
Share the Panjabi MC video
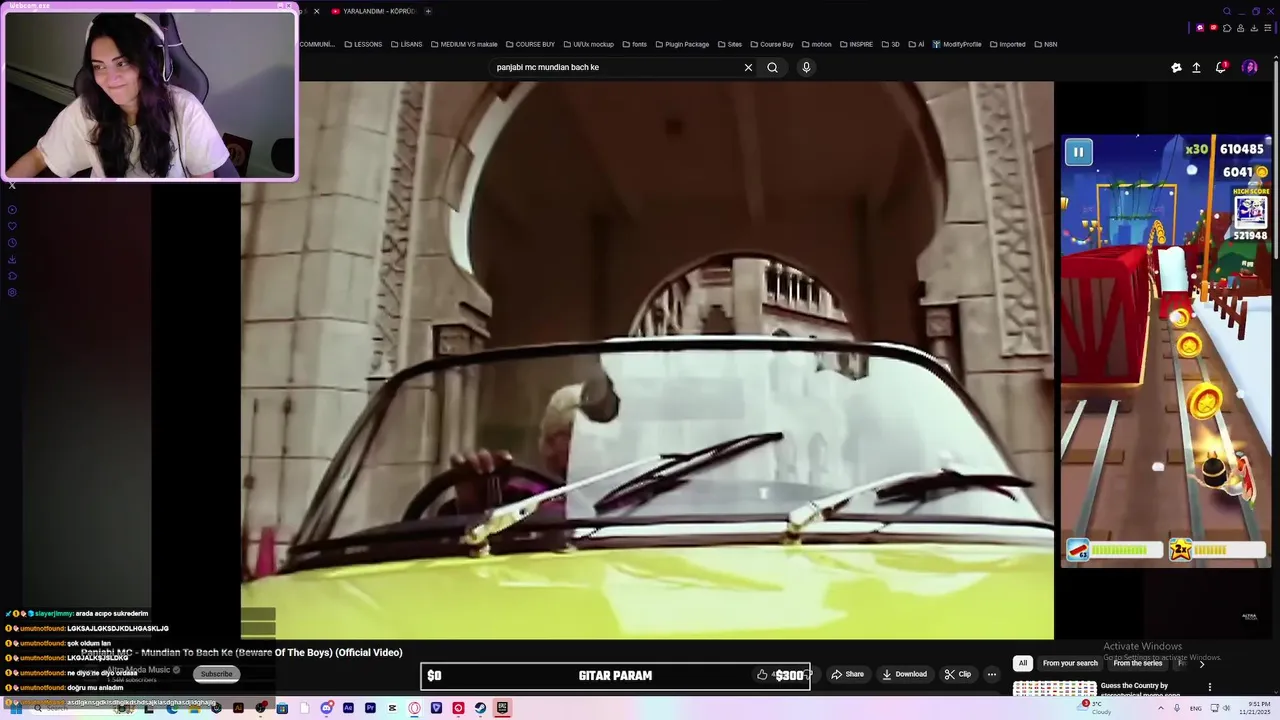[x=847, y=674]
